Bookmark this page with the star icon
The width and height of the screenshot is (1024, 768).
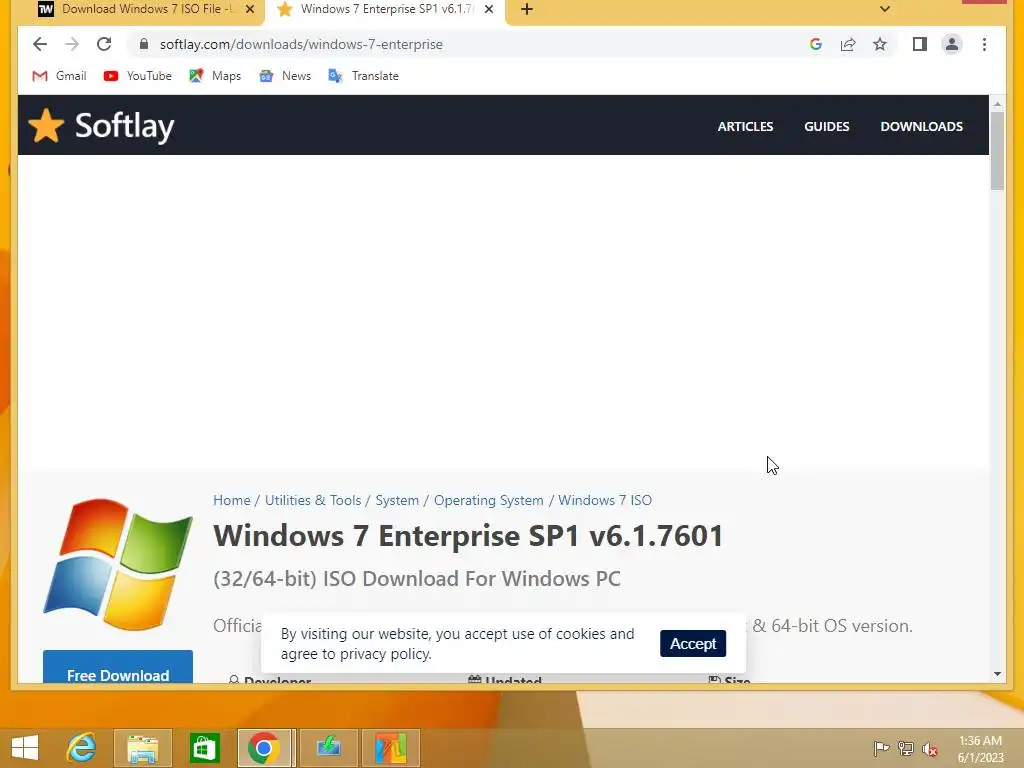[x=880, y=44]
